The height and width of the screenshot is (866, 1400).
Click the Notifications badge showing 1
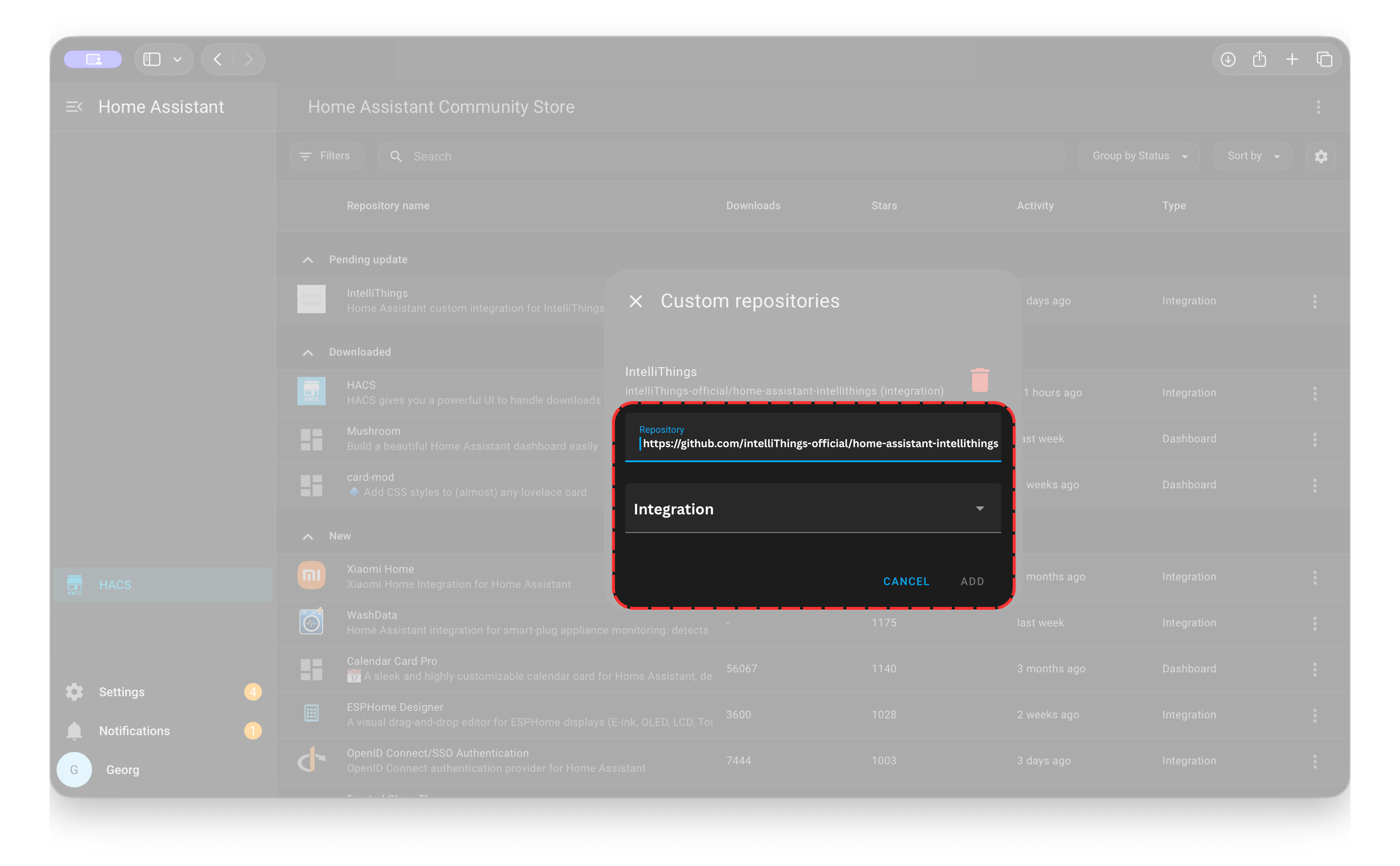pos(253,731)
